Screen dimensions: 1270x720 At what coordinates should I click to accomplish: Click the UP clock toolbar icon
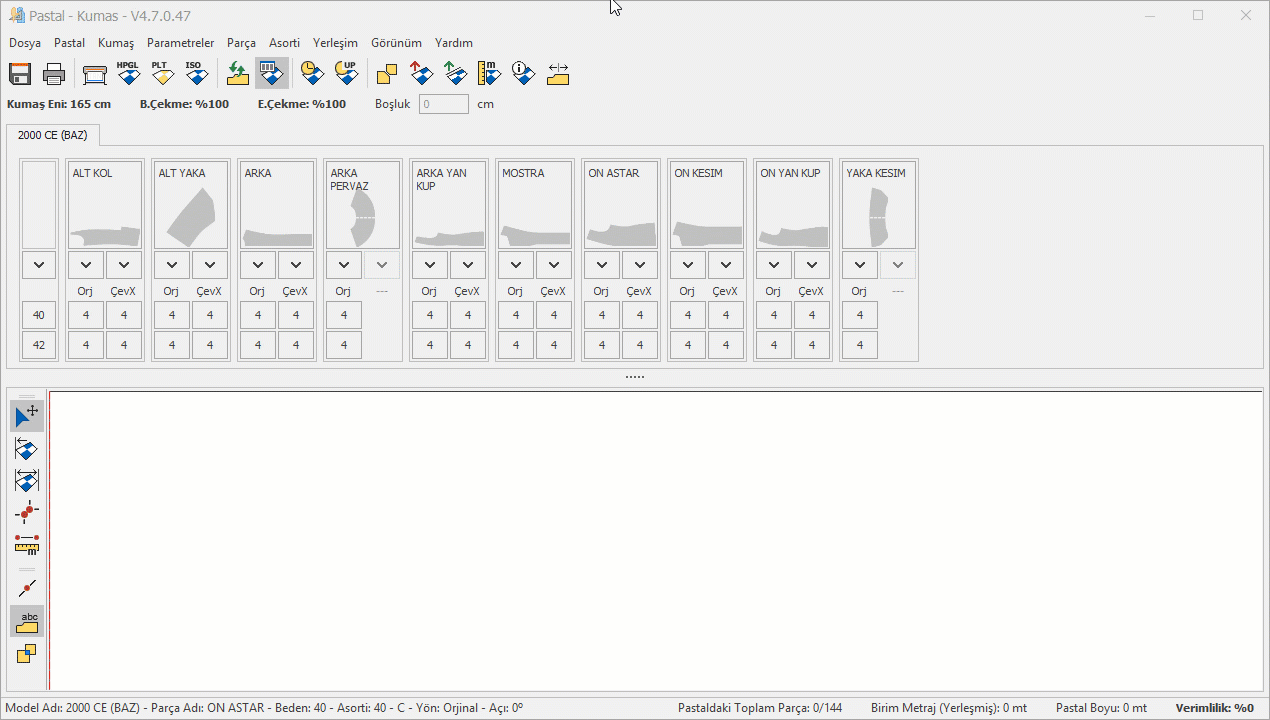click(x=346, y=73)
